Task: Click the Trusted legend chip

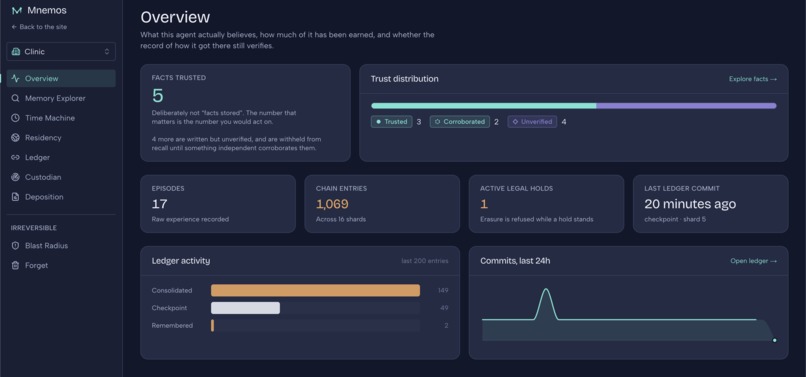Action: click(x=391, y=122)
